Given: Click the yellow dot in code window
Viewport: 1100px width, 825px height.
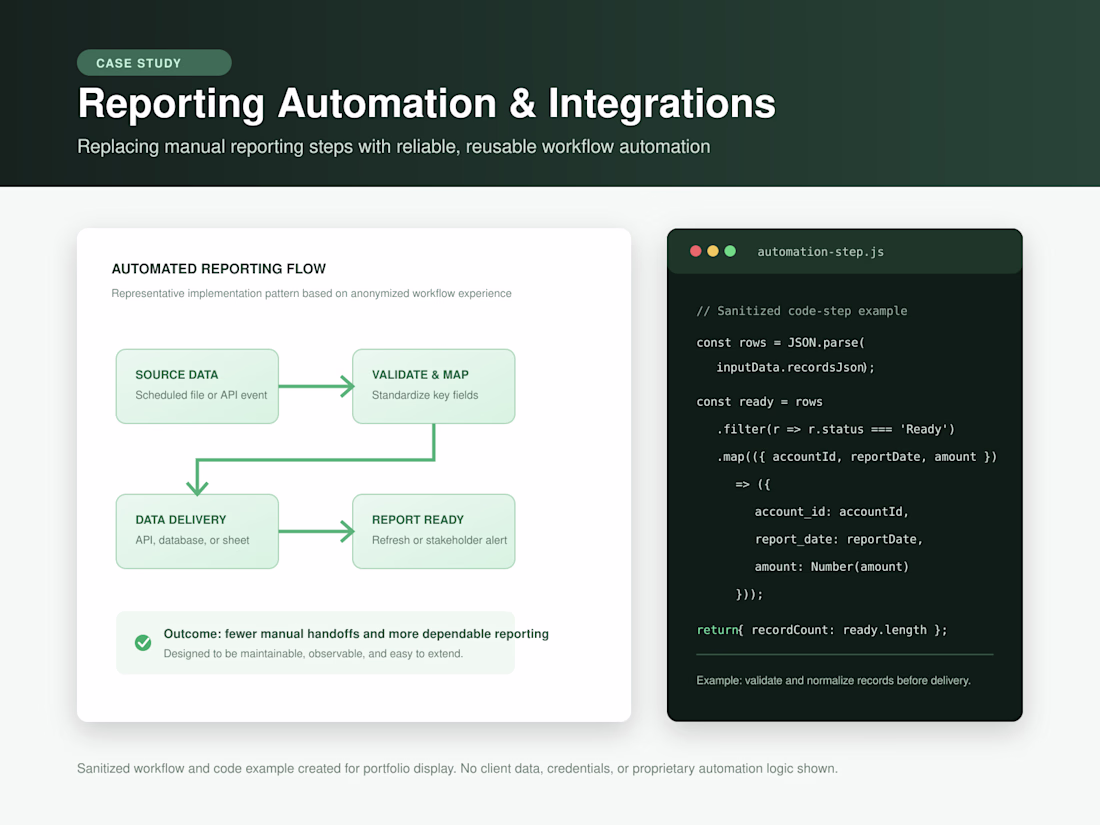Looking at the screenshot, I should click(x=713, y=251).
